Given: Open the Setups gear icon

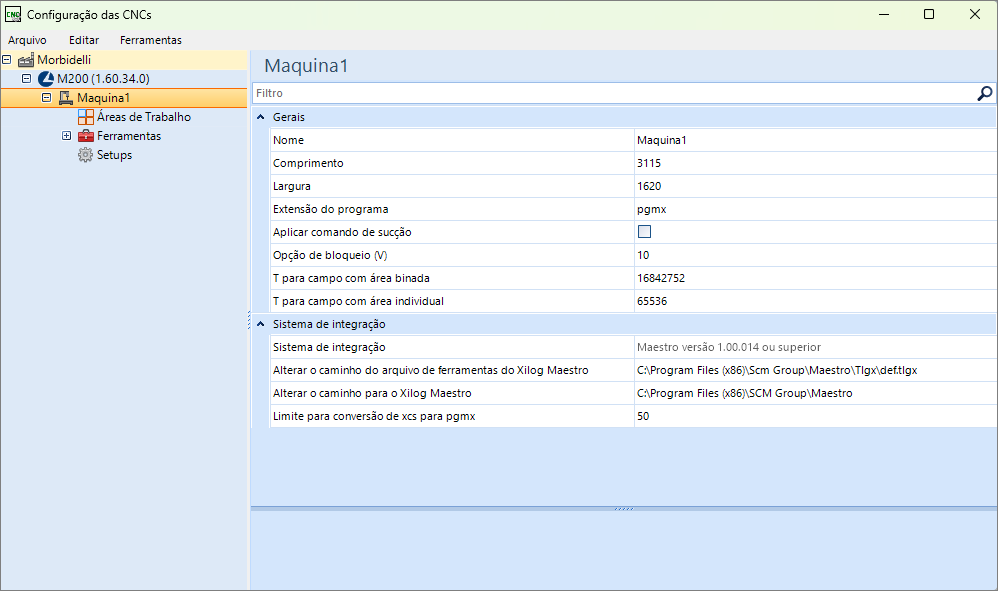Looking at the screenshot, I should tap(85, 155).
